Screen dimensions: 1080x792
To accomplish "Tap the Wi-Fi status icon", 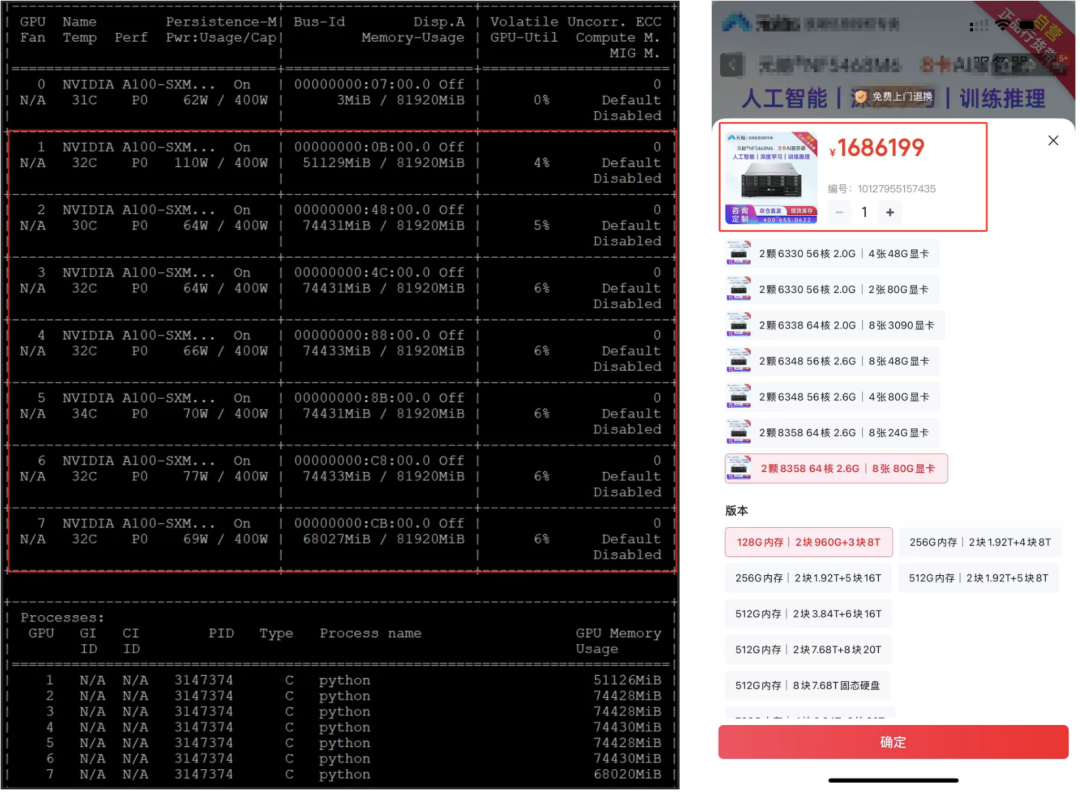I will coord(1003,24).
